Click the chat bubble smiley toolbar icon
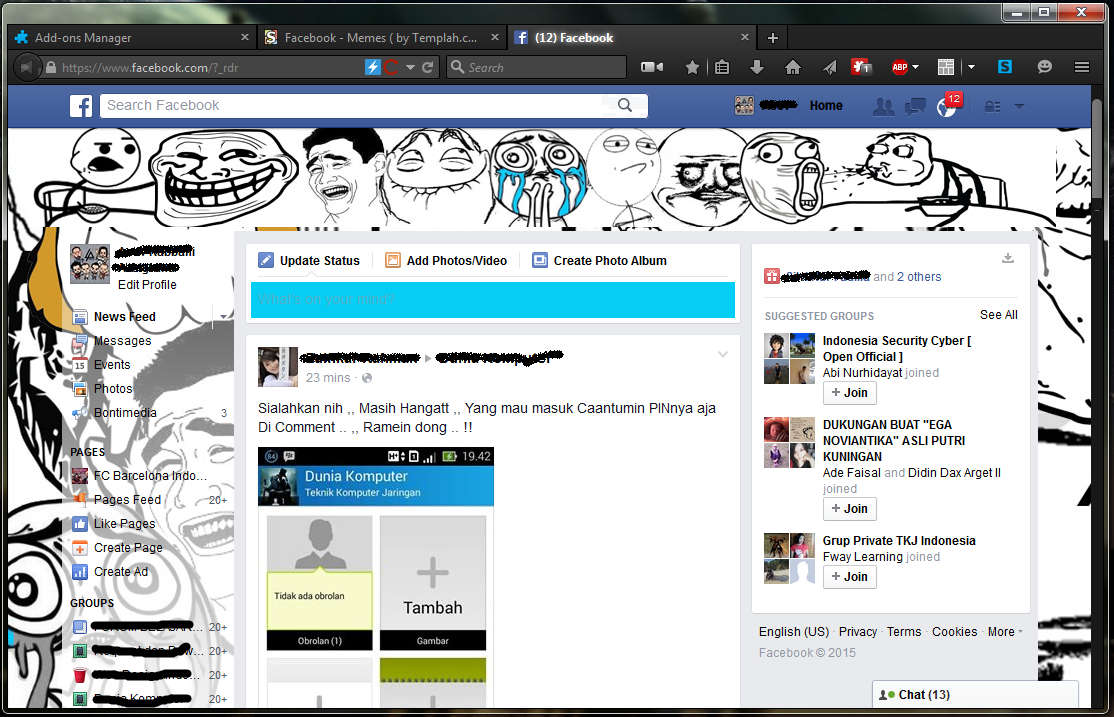The width and height of the screenshot is (1114, 717). pyautogui.click(x=1044, y=67)
